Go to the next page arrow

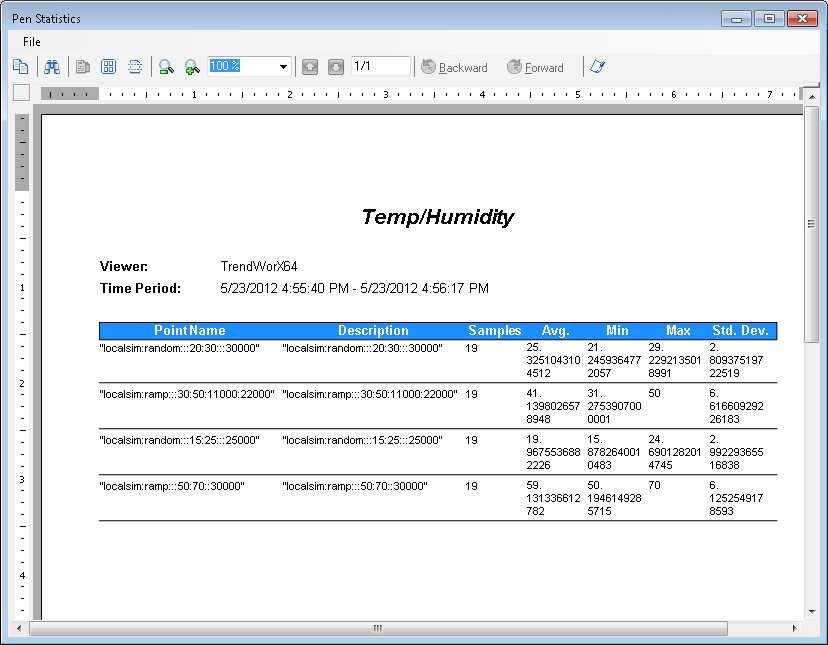coord(336,67)
